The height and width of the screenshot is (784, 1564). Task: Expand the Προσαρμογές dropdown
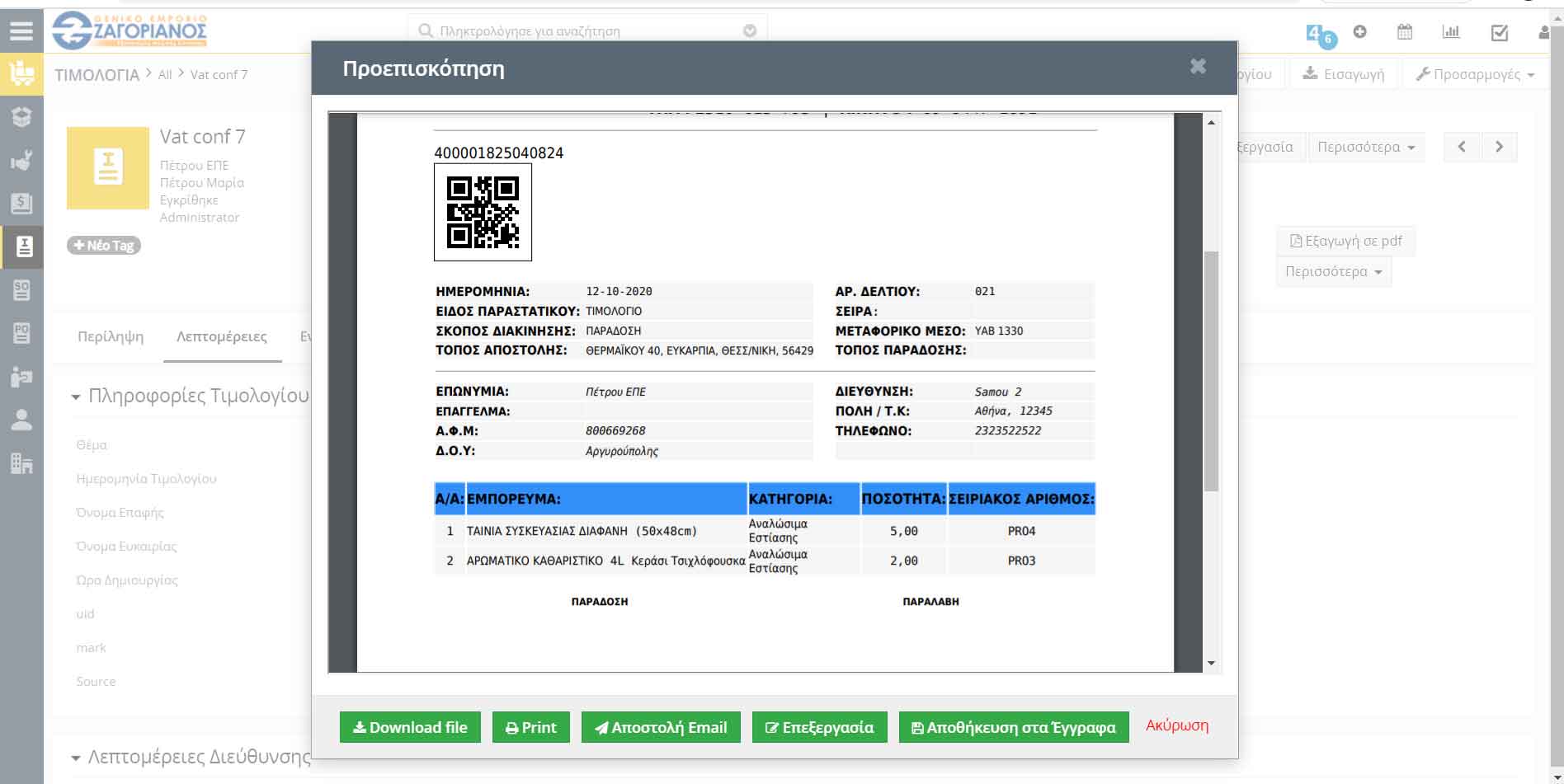click(x=1475, y=74)
